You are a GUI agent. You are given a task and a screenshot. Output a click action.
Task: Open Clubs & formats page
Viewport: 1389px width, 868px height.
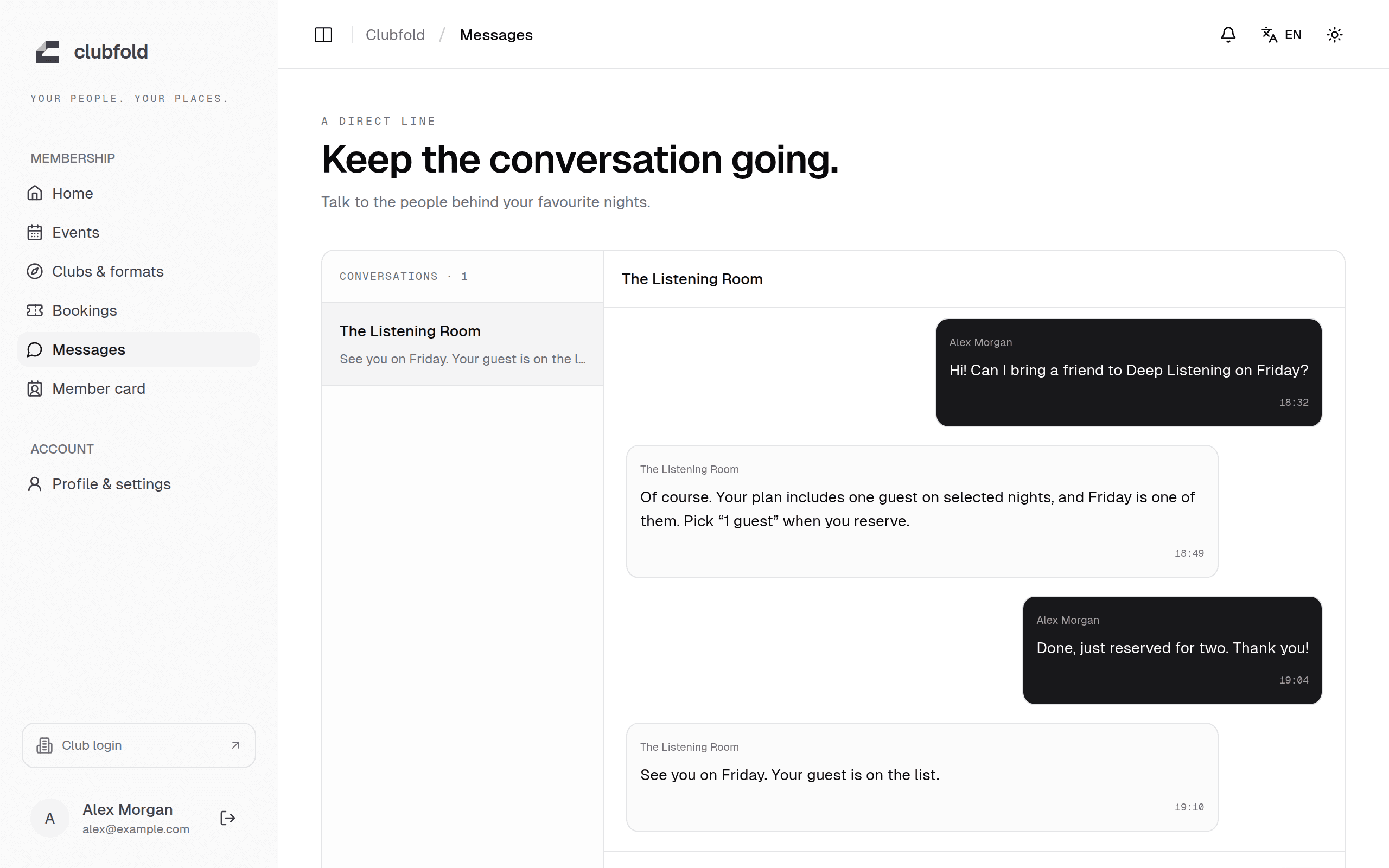click(x=139, y=271)
